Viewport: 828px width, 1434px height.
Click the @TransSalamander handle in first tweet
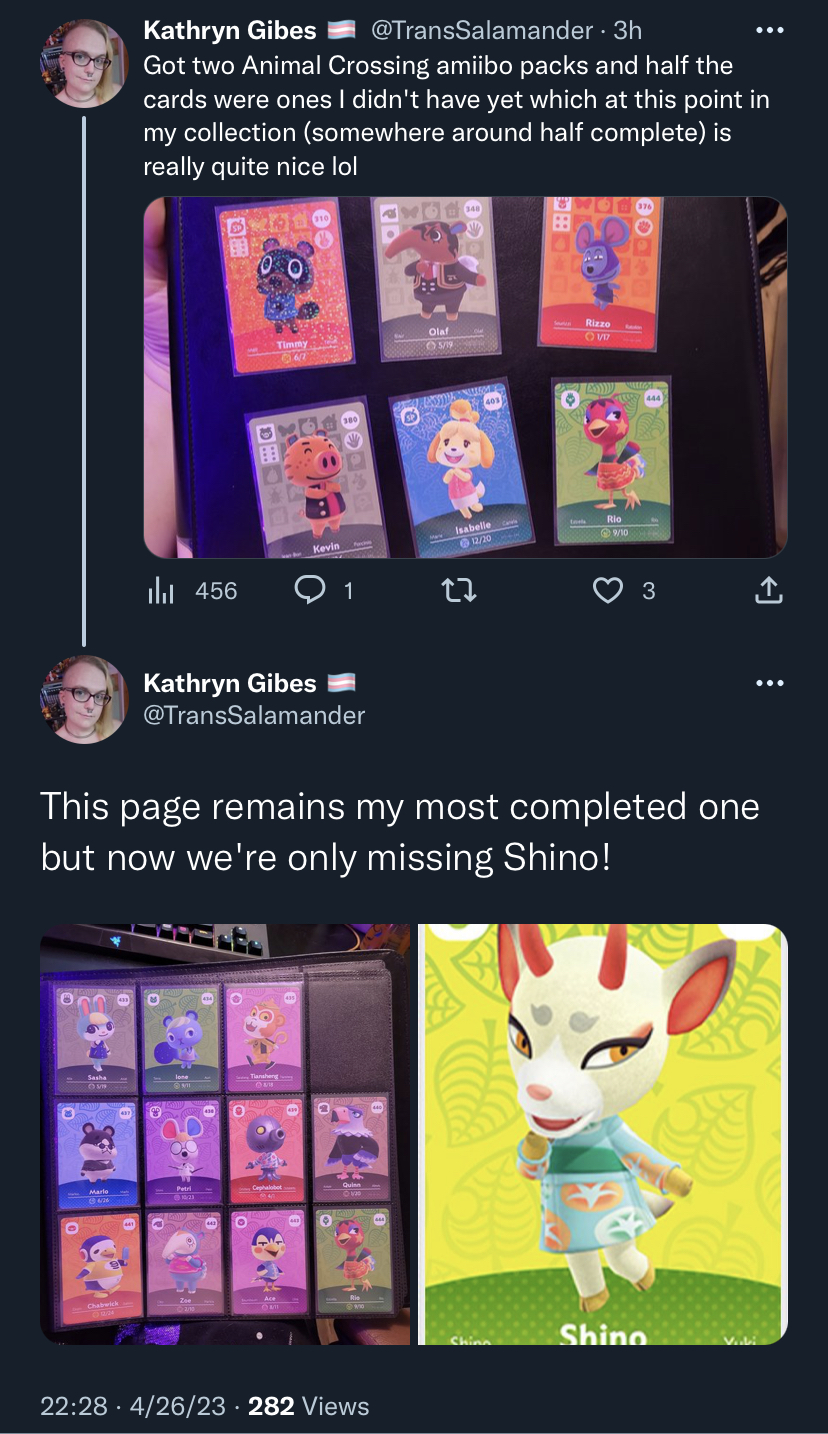point(482,31)
